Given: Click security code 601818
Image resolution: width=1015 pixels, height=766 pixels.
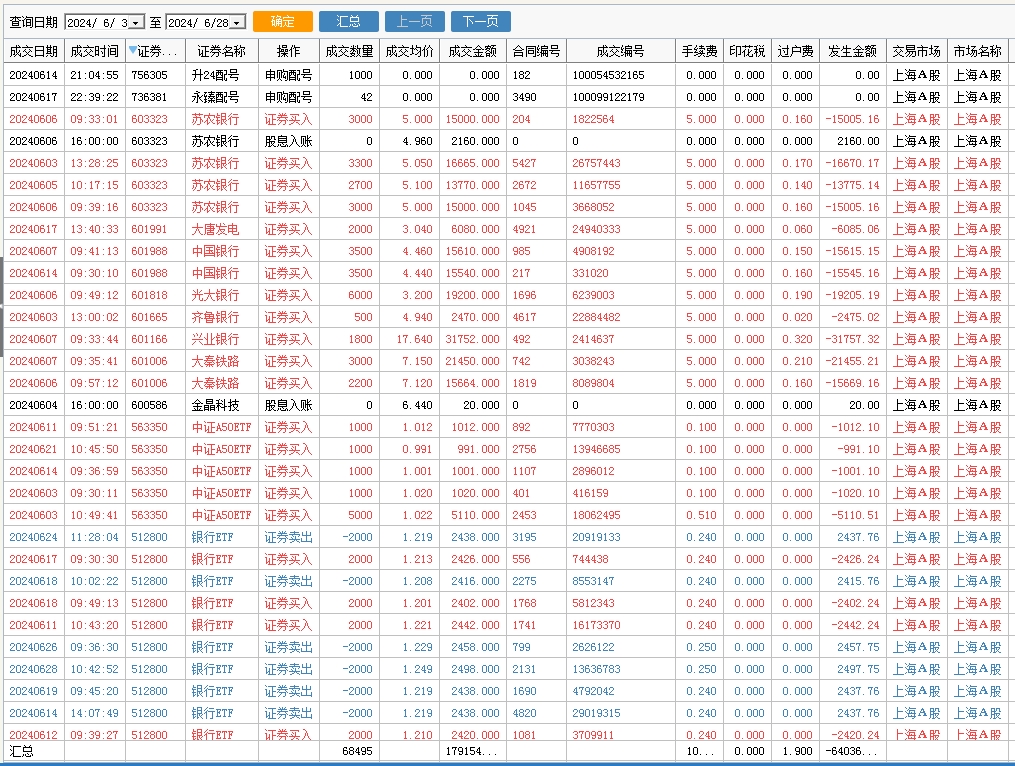Looking at the screenshot, I should [x=149, y=295].
